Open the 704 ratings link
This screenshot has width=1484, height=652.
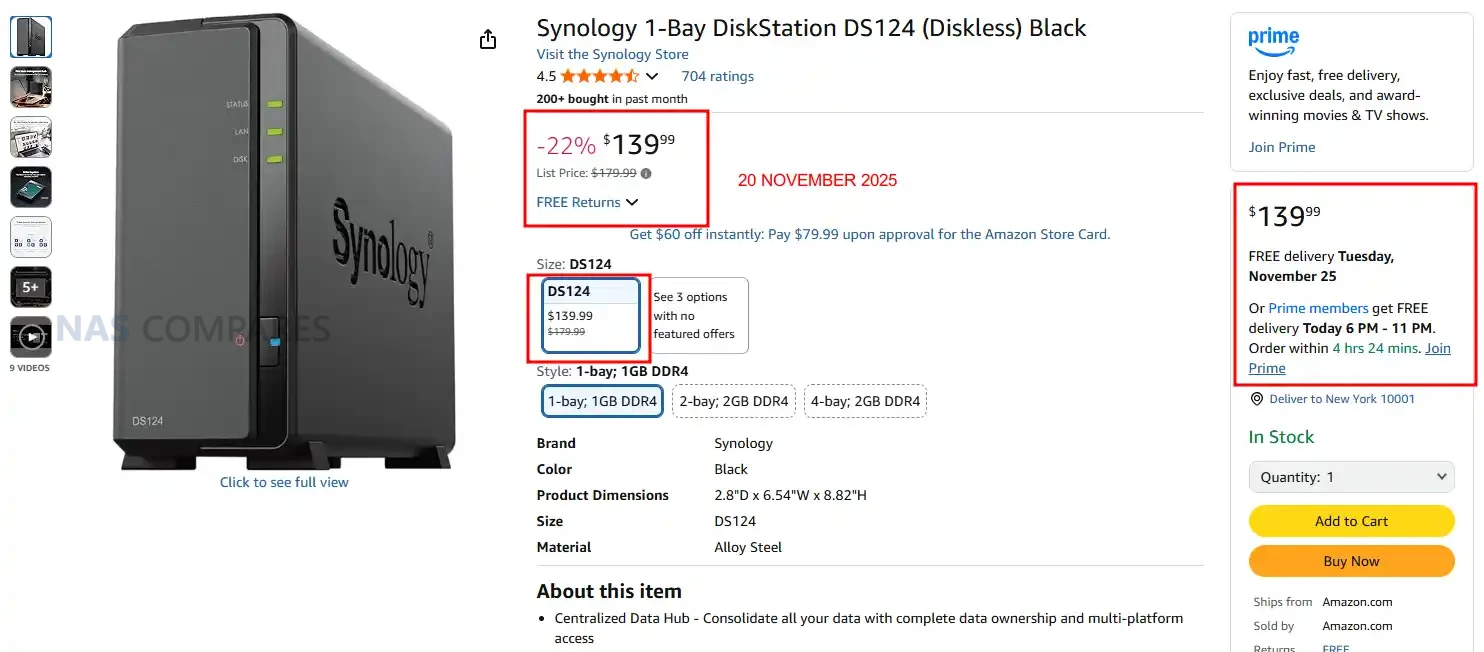coord(717,76)
